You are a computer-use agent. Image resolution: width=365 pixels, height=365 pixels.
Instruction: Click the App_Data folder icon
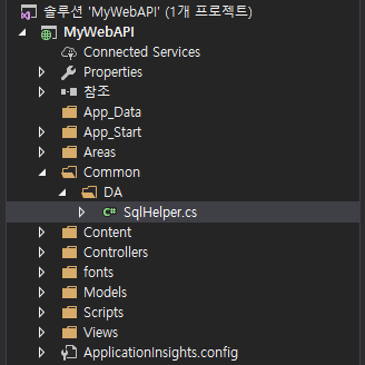pyautogui.click(x=69, y=112)
